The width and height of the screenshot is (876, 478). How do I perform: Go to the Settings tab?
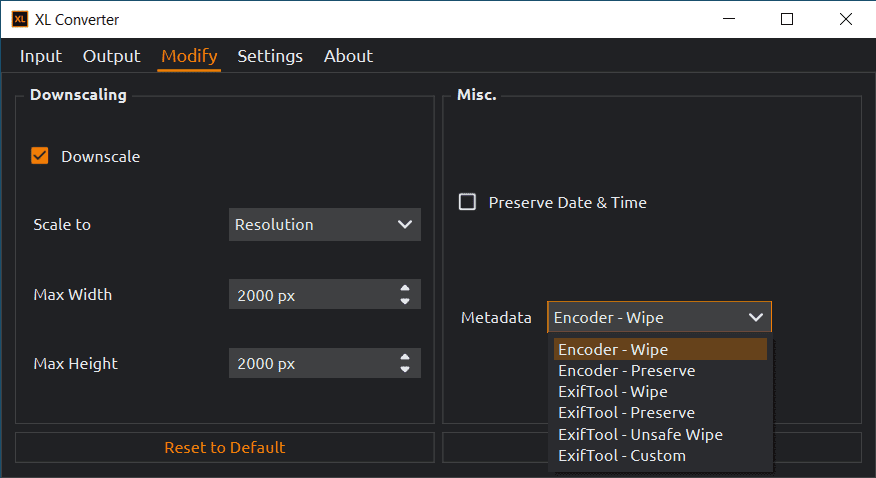pos(270,56)
